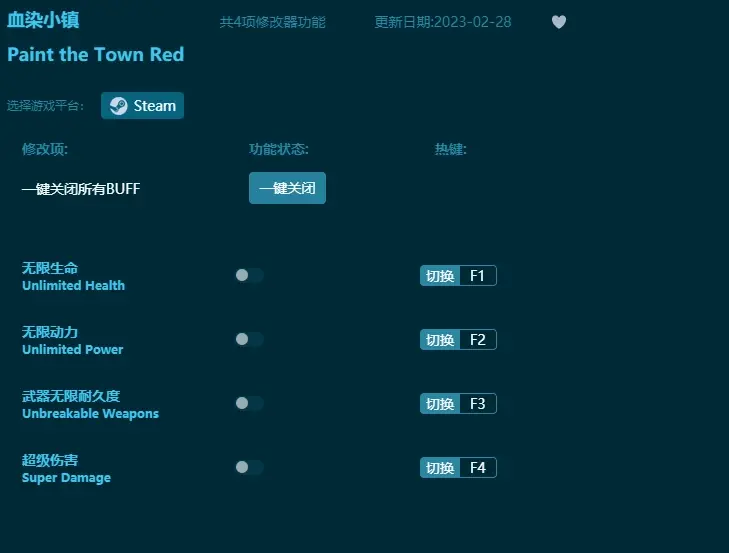
Task: Click the Paint the Town Red title
Action: [96, 54]
